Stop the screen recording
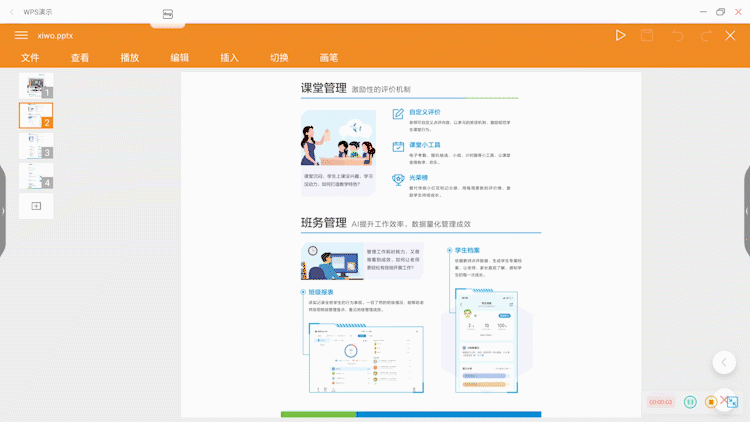Viewport: 750px width, 422px height. click(x=711, y=401)
